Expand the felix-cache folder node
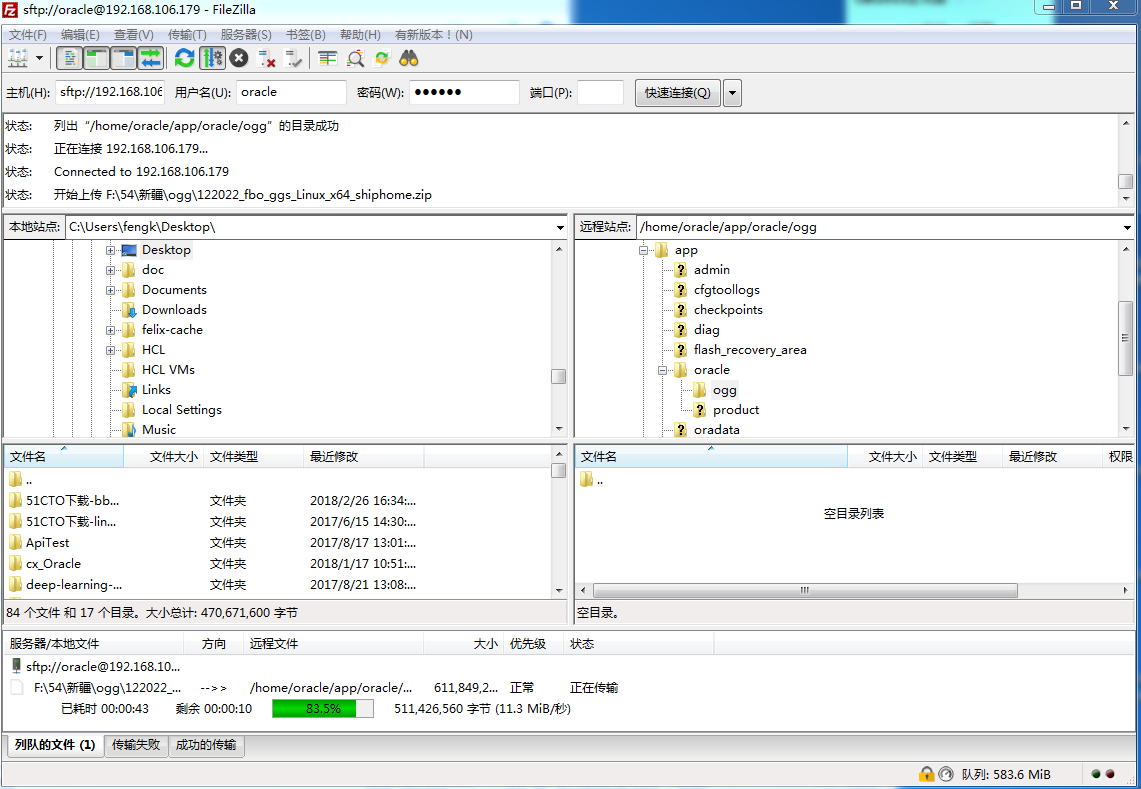 tap(111, 330)
